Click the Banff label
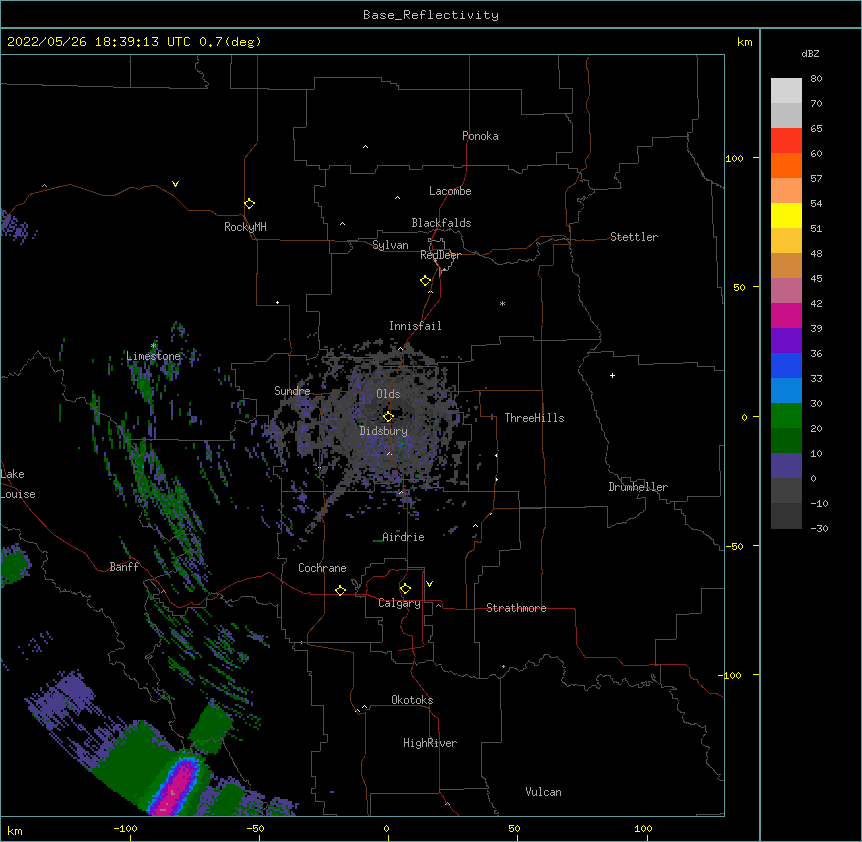 click(124, 567)
